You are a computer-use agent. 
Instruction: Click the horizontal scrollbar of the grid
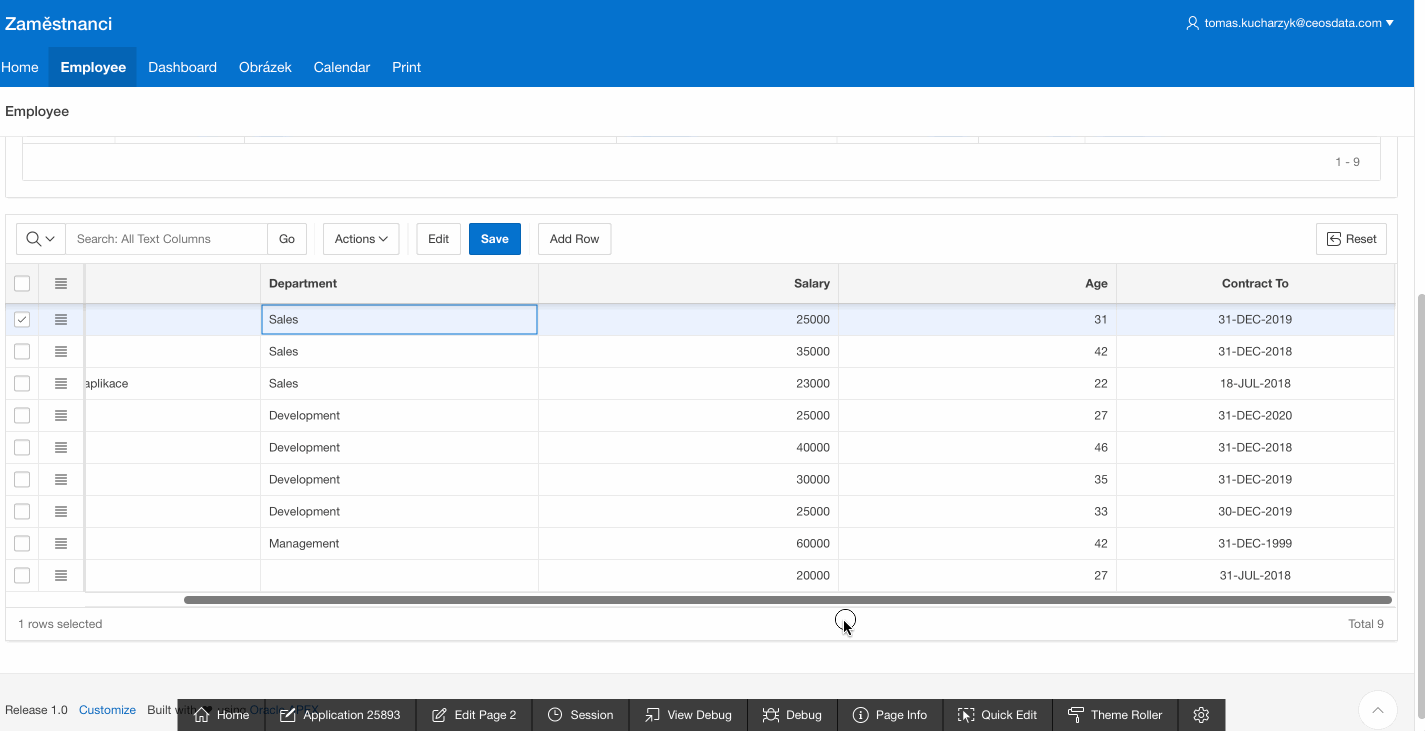pos(787,600)
